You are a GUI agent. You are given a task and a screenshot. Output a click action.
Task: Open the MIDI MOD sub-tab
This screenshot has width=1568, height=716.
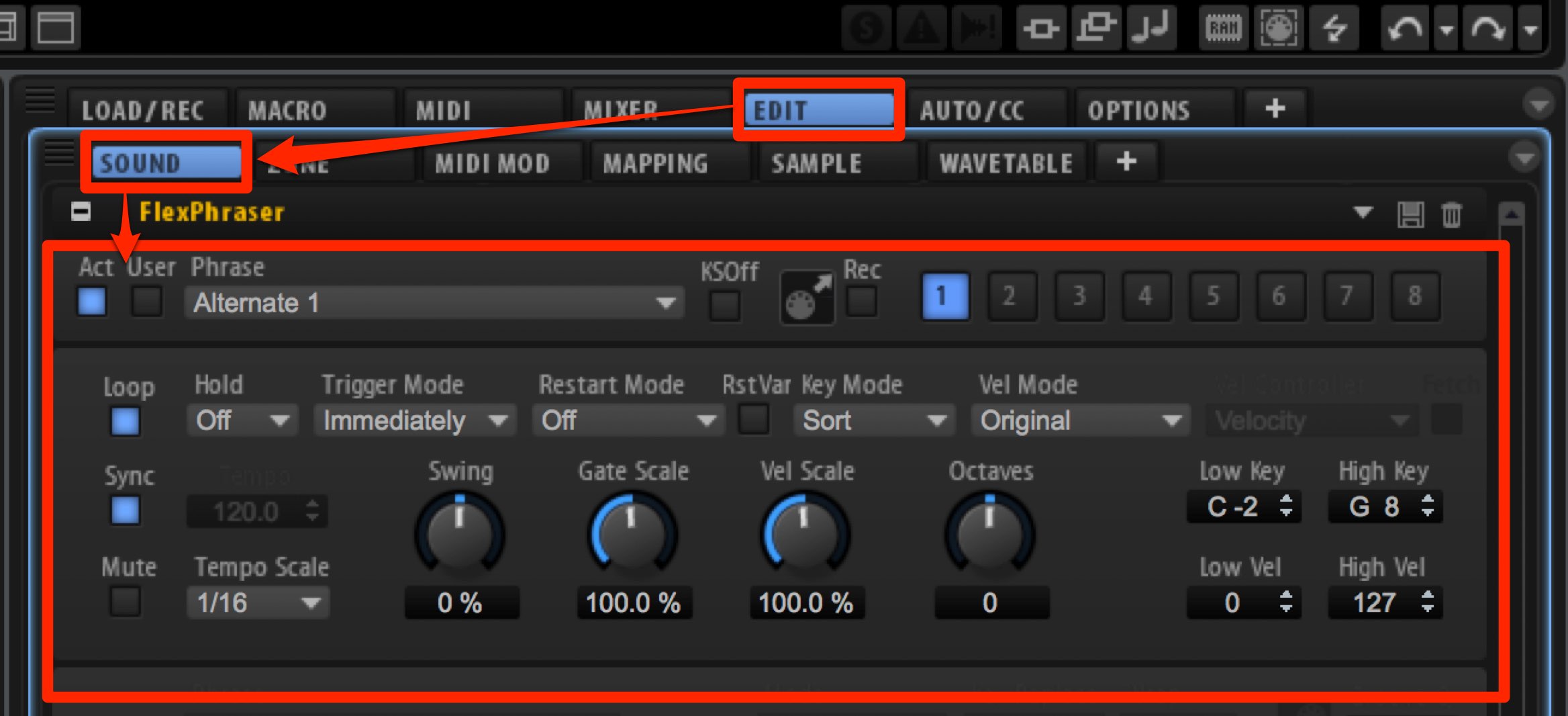501,163
